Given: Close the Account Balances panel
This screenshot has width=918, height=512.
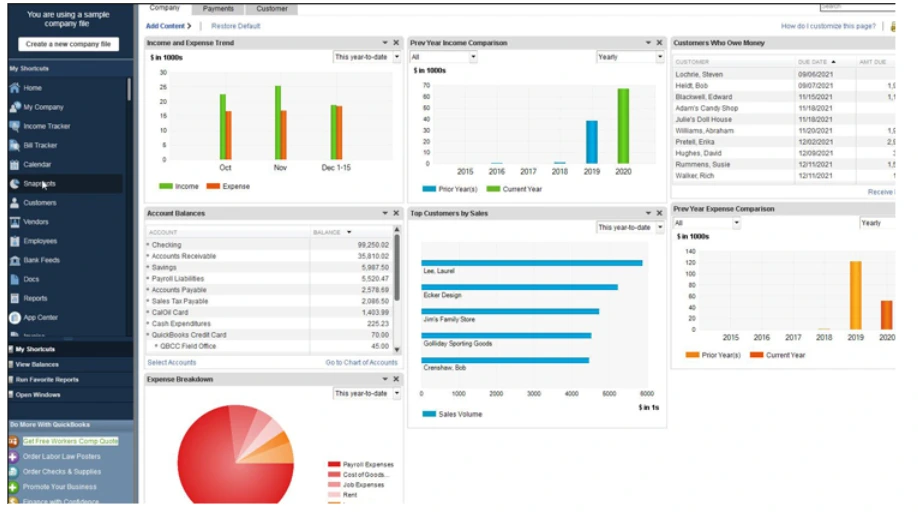Looking at the screenshot, I should click(x=396, y=213).
